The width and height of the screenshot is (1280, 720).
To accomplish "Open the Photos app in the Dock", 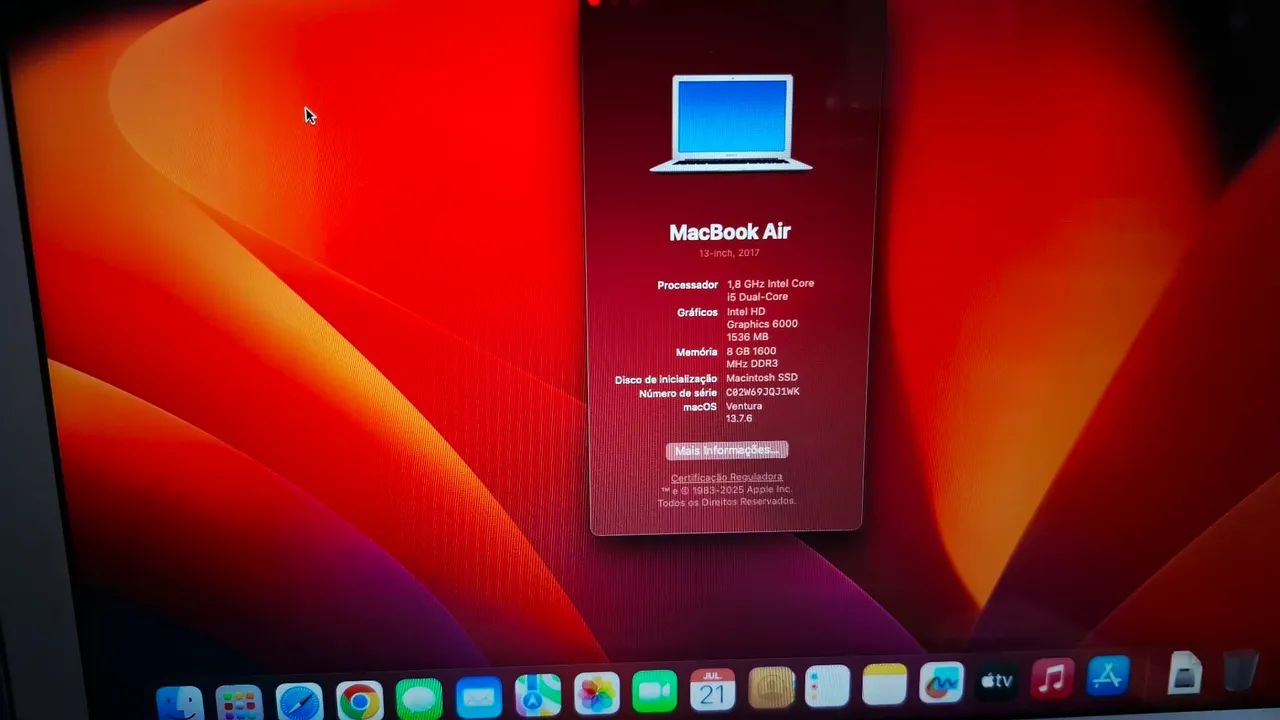I will click(597, 693).
